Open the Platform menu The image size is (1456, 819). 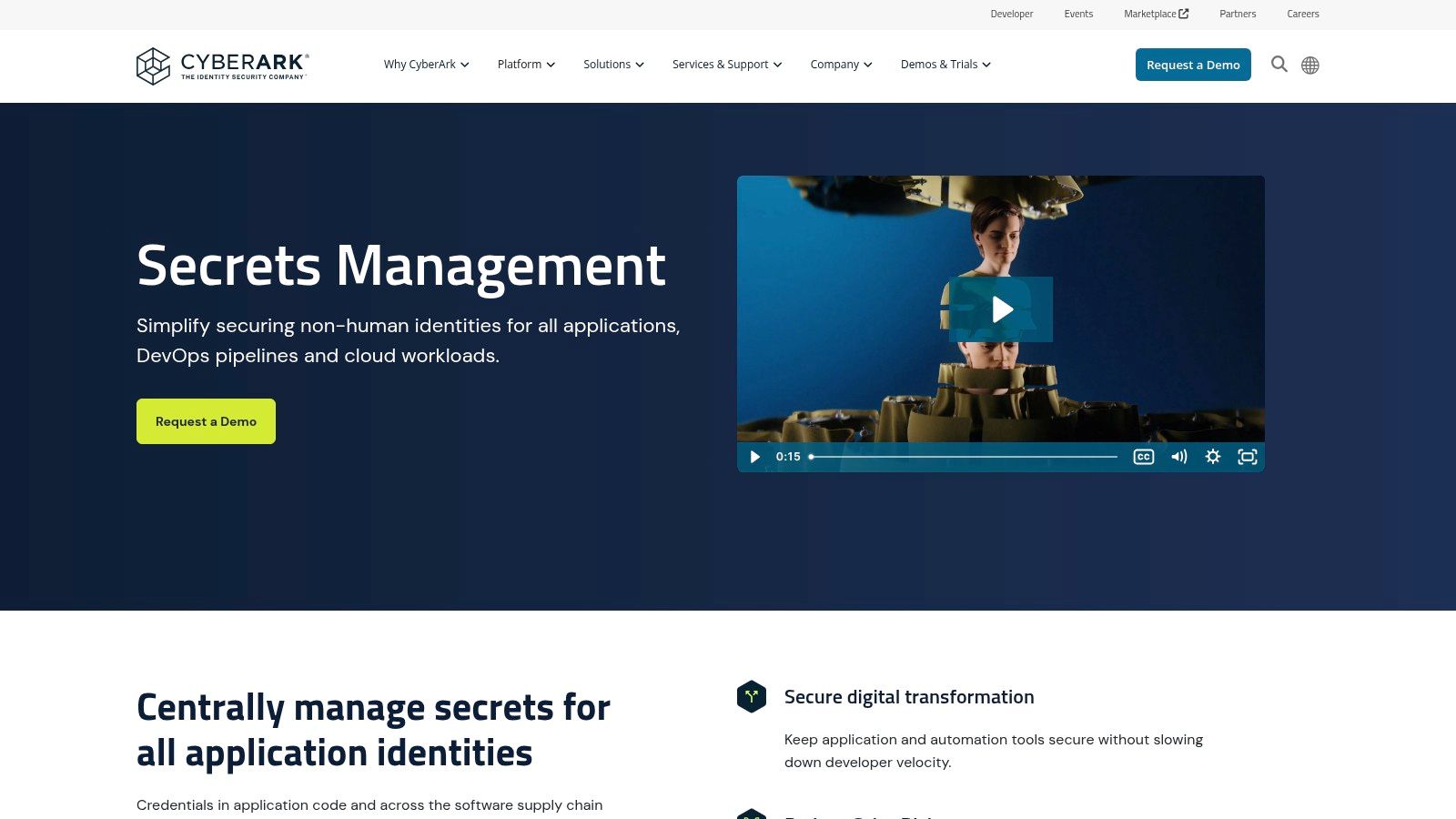[x=525, y=65]
